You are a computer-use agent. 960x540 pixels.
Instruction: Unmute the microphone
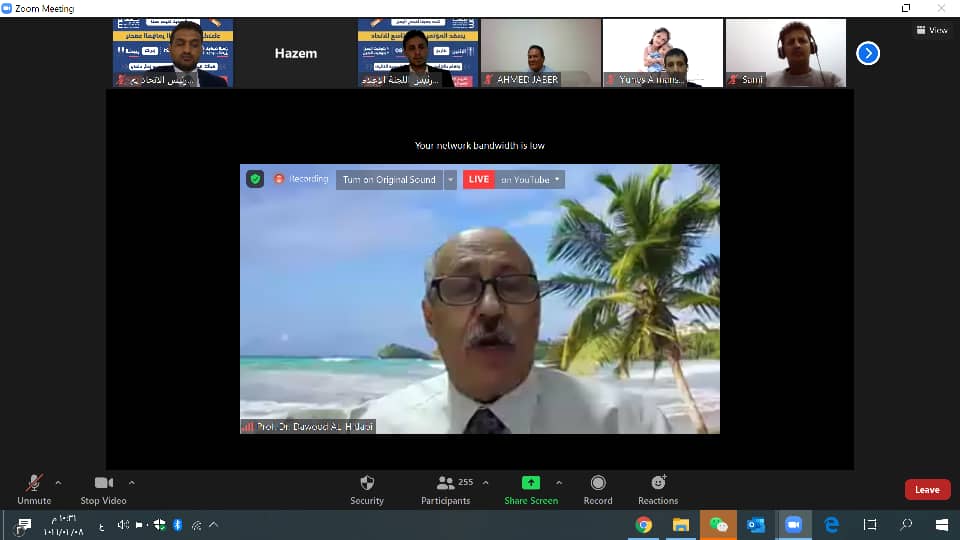tap(34, 483)
